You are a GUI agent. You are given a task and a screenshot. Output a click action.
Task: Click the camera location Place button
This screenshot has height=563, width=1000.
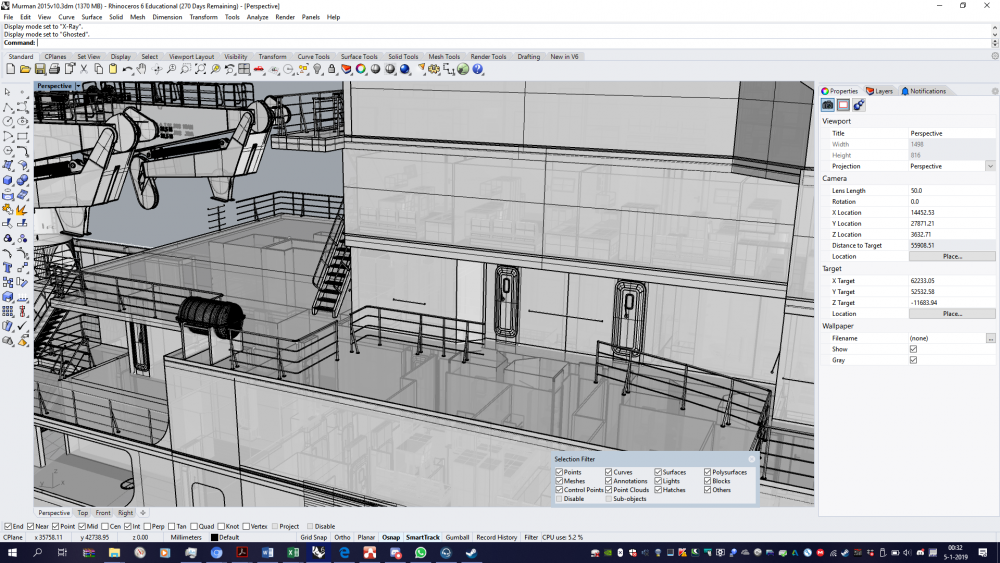[x=951, y=256]
